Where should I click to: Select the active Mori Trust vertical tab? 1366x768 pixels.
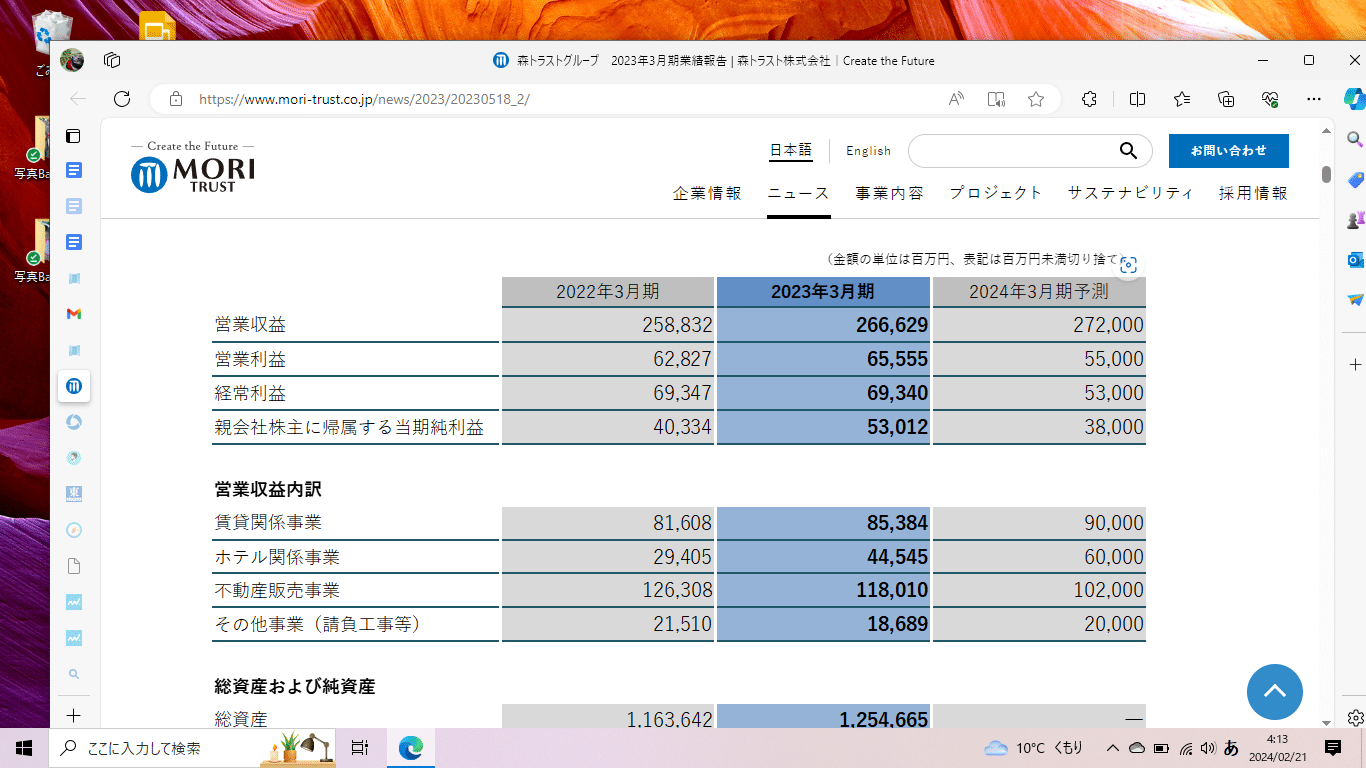[73, 386]
